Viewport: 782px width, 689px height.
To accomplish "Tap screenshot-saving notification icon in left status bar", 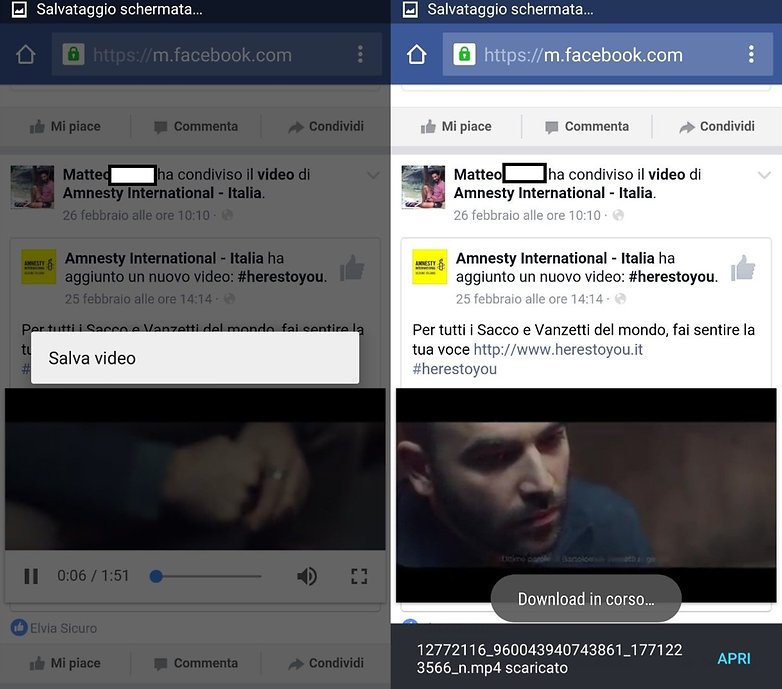I will point(19,9).
